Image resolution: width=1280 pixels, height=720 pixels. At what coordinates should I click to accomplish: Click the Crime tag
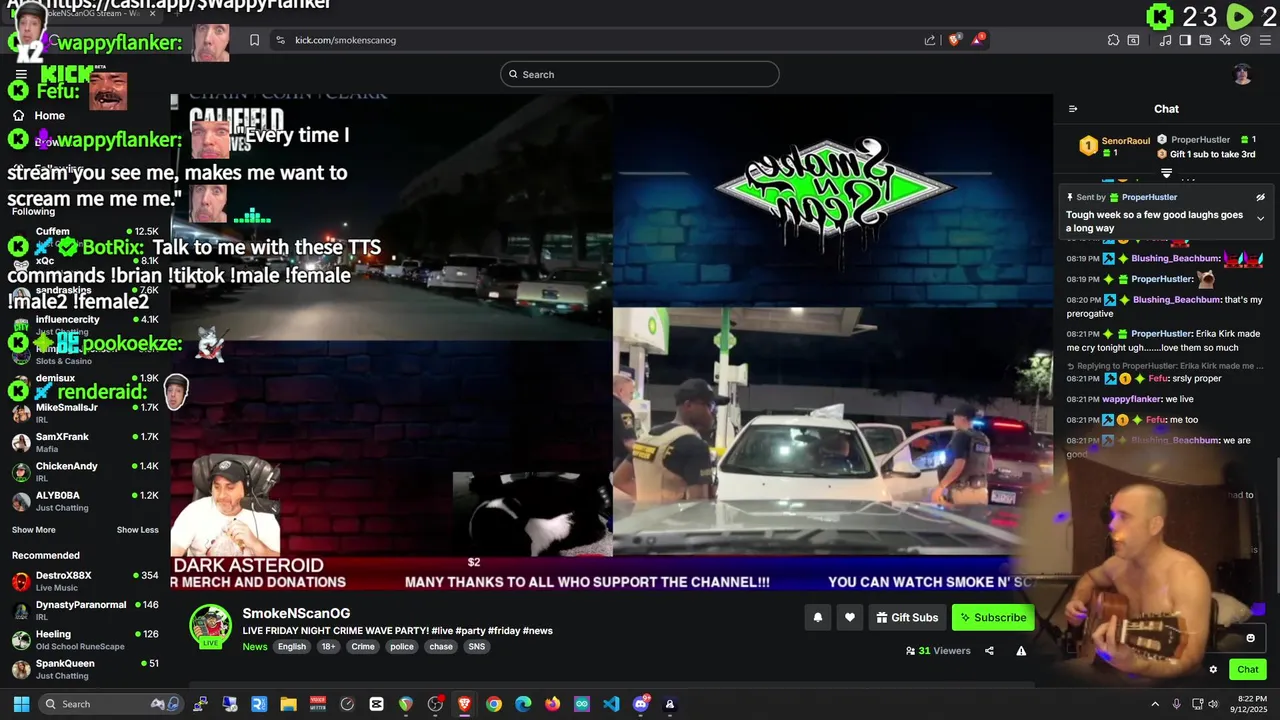coord(363,647)
